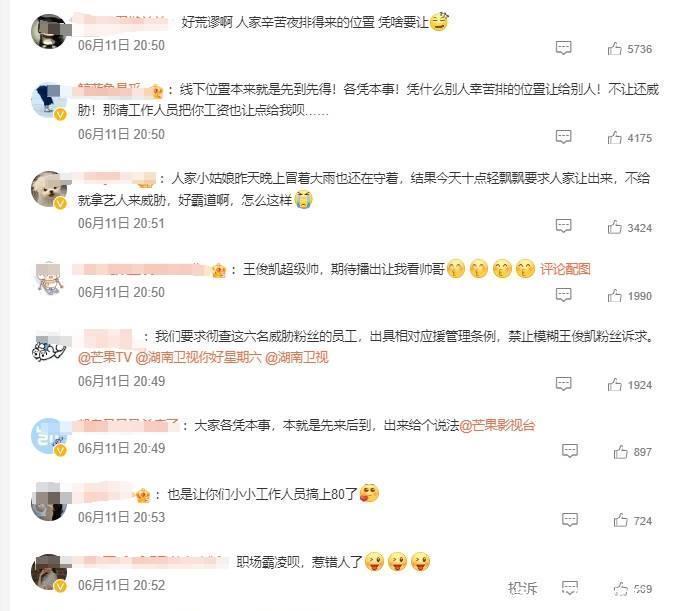Image resolution: width=677 pixels, height=611 pixels.
Task: Reply to the comment posted at 20:51
Action: point(563,226)
